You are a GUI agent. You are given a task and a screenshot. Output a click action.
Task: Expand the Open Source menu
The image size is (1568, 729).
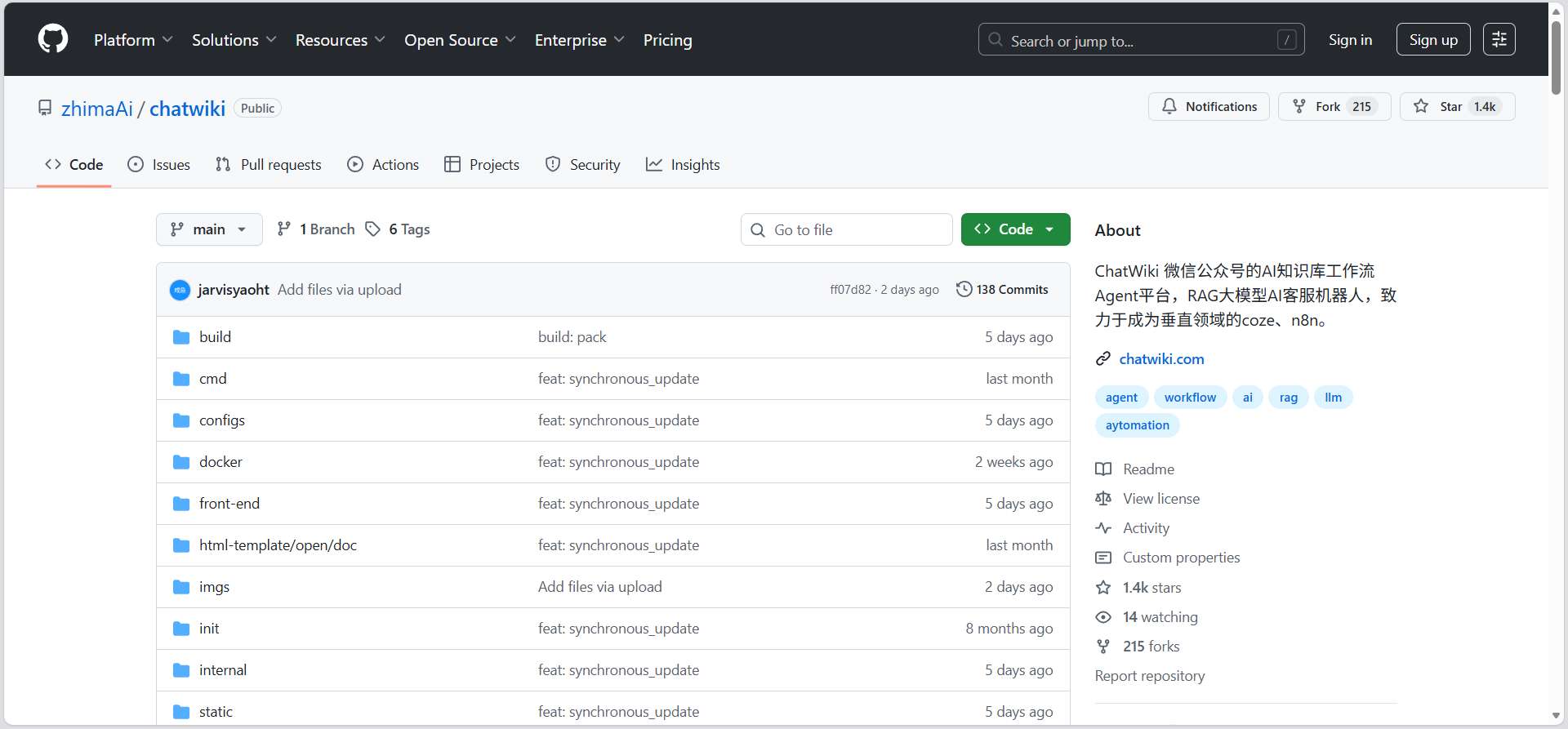[x=460, y=40]
